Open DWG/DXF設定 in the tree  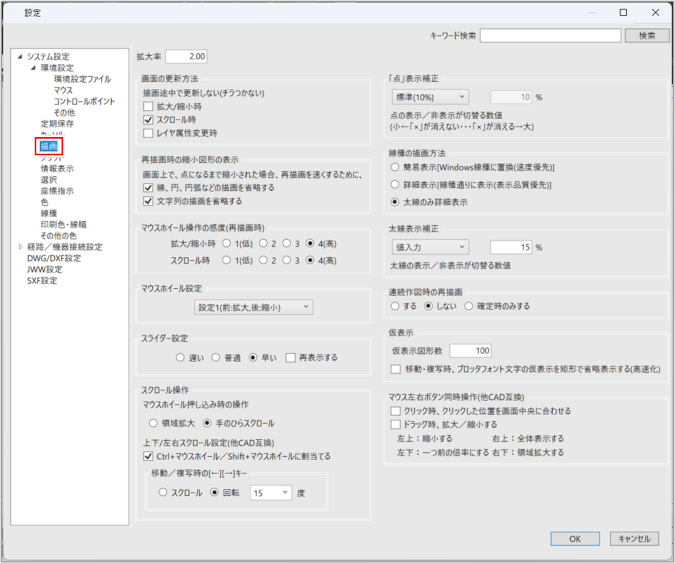pos(54,258)
